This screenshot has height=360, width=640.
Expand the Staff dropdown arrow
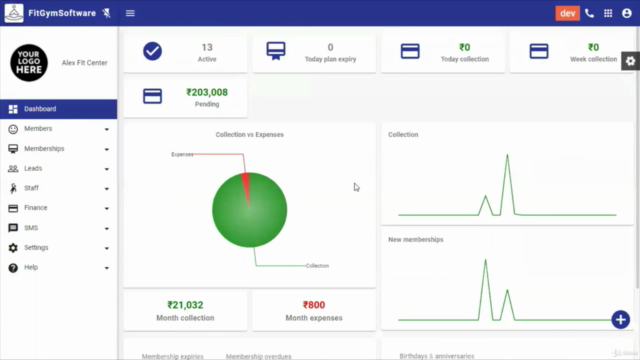107,189
